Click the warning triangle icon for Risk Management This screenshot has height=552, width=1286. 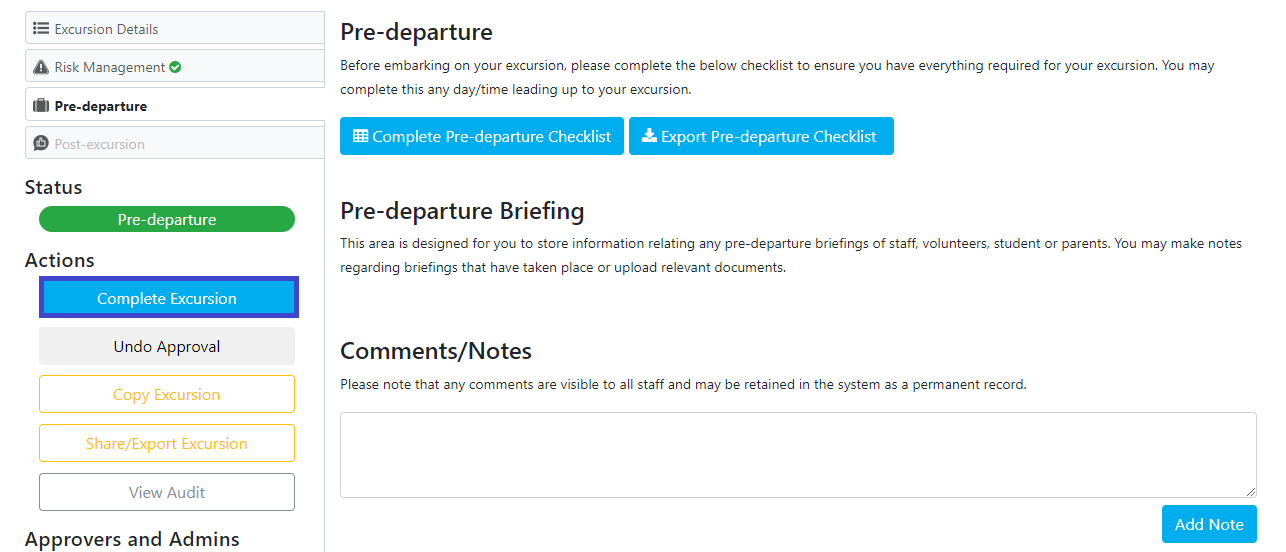click(41, 67)
